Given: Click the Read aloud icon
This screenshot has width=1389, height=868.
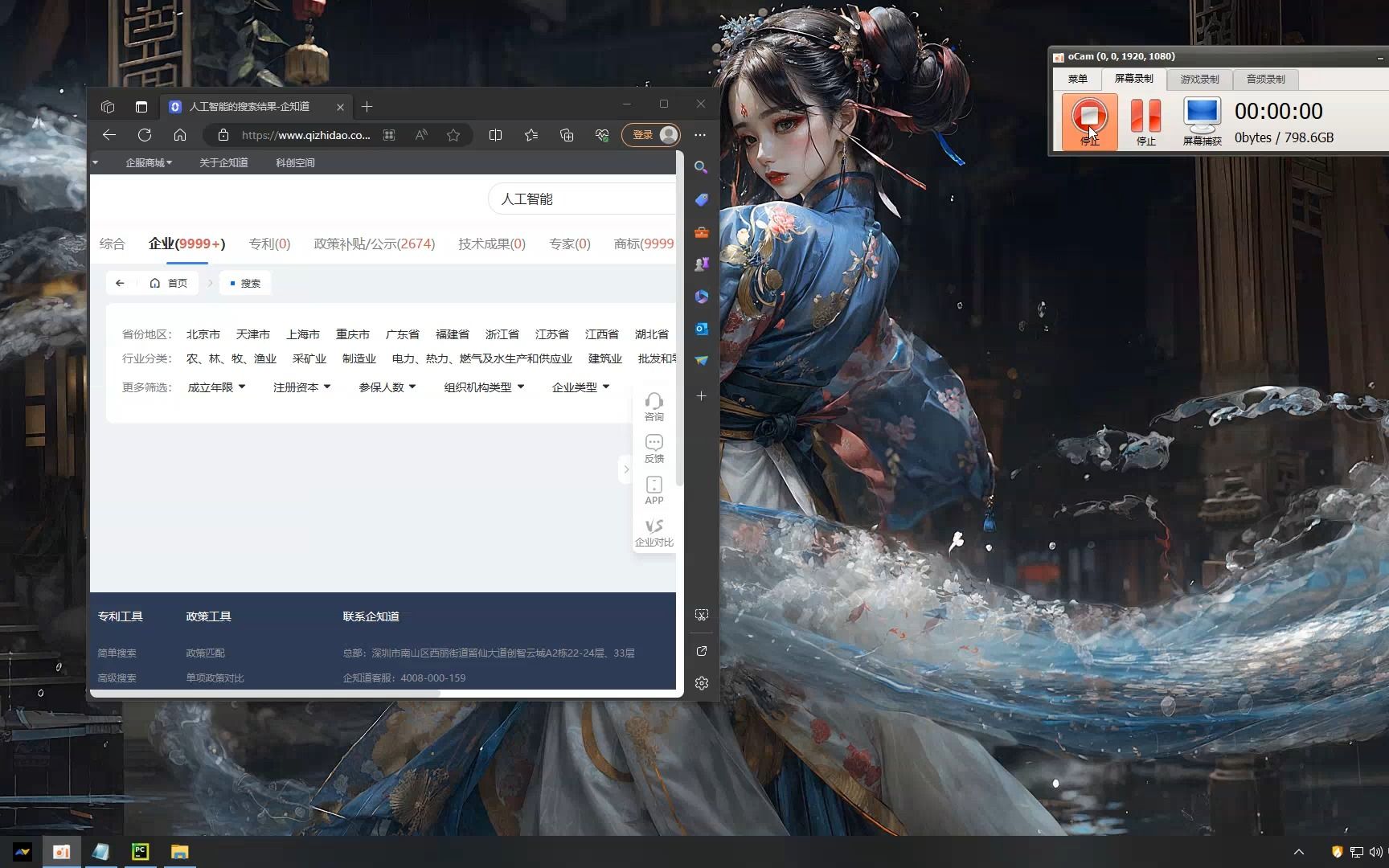Looking at the screenshot, I should coord(421,135).
